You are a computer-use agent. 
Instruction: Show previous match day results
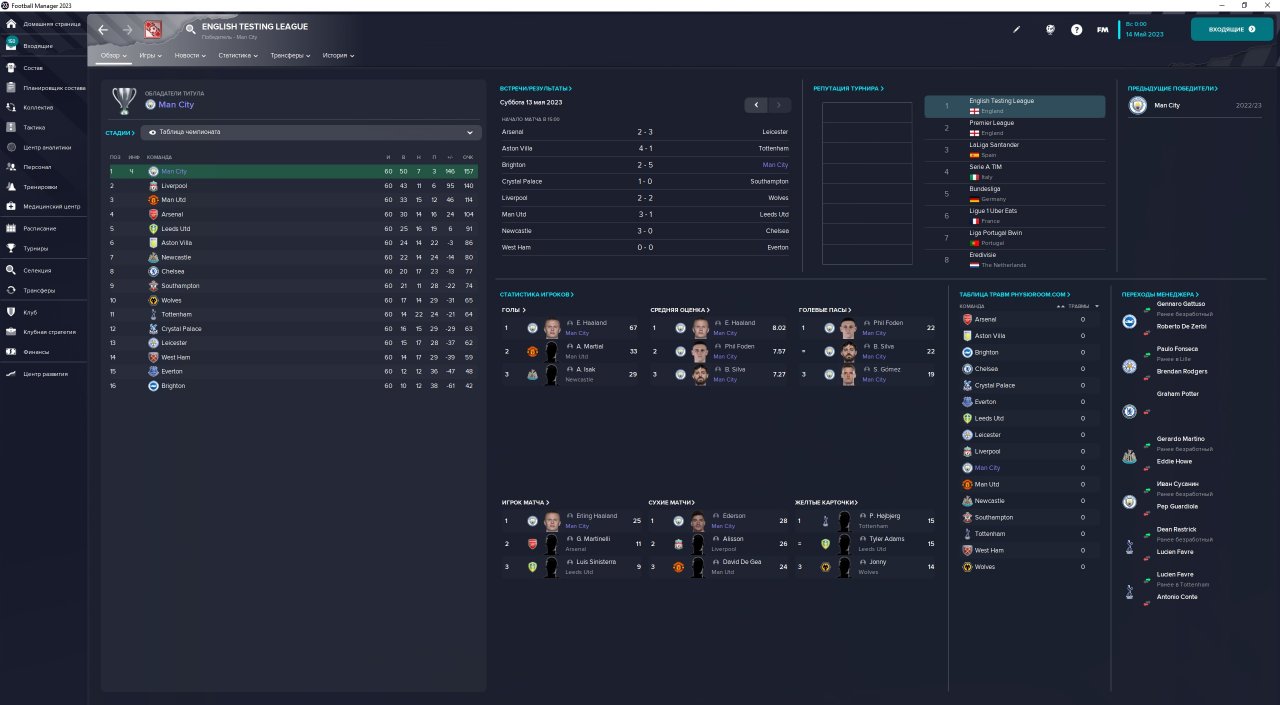(756, 105)
